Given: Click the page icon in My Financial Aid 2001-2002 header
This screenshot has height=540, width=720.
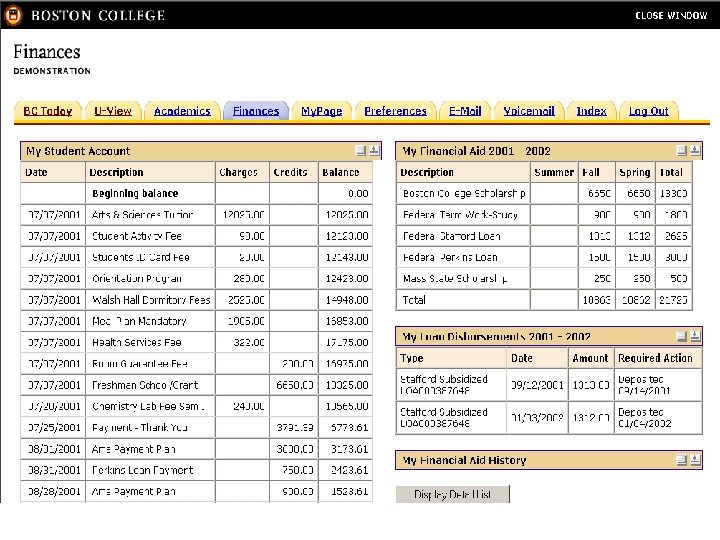Looking at the screenshot, I should coord(682,151).
